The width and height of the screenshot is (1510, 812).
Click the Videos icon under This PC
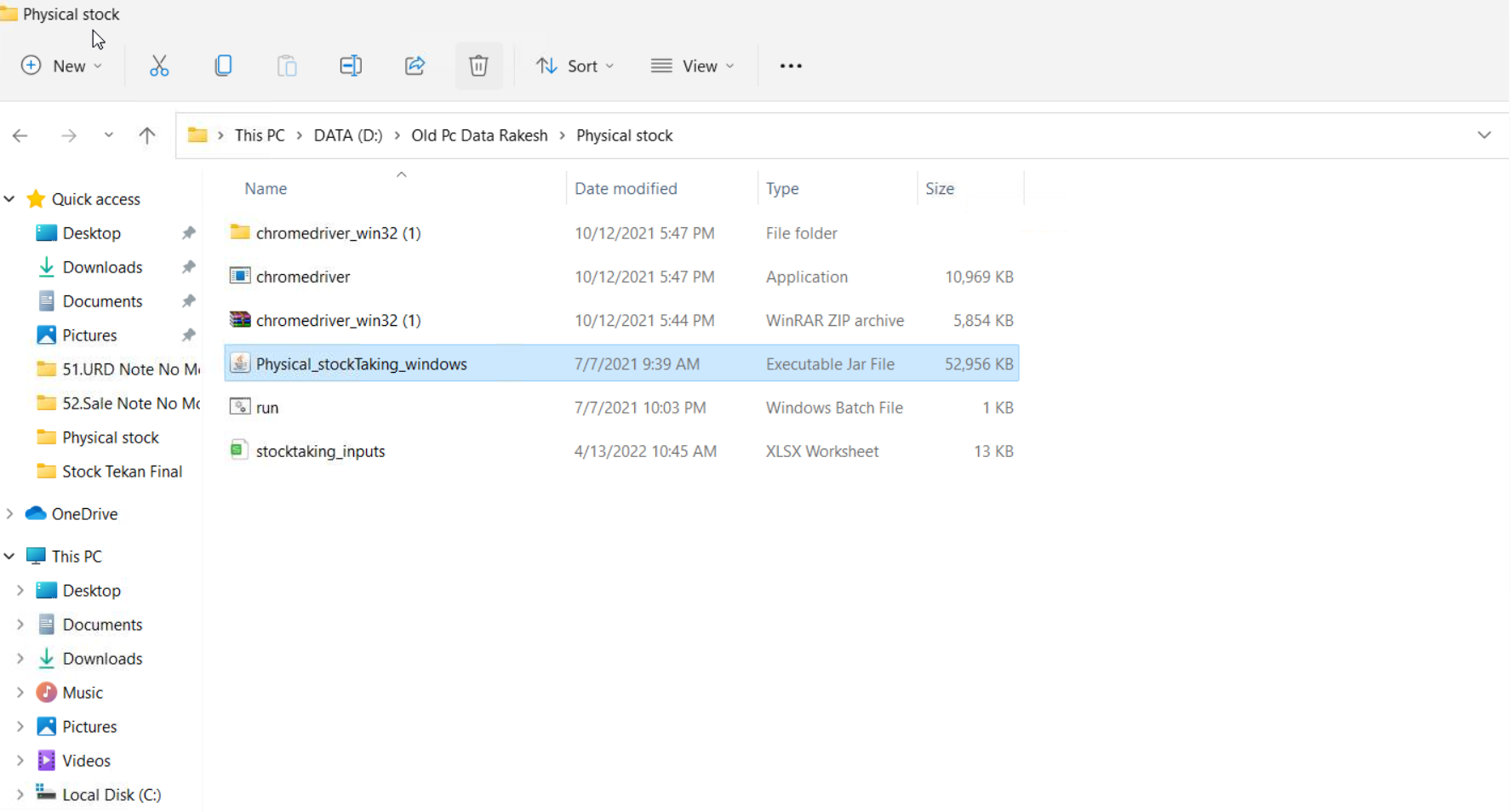(47, 760)
